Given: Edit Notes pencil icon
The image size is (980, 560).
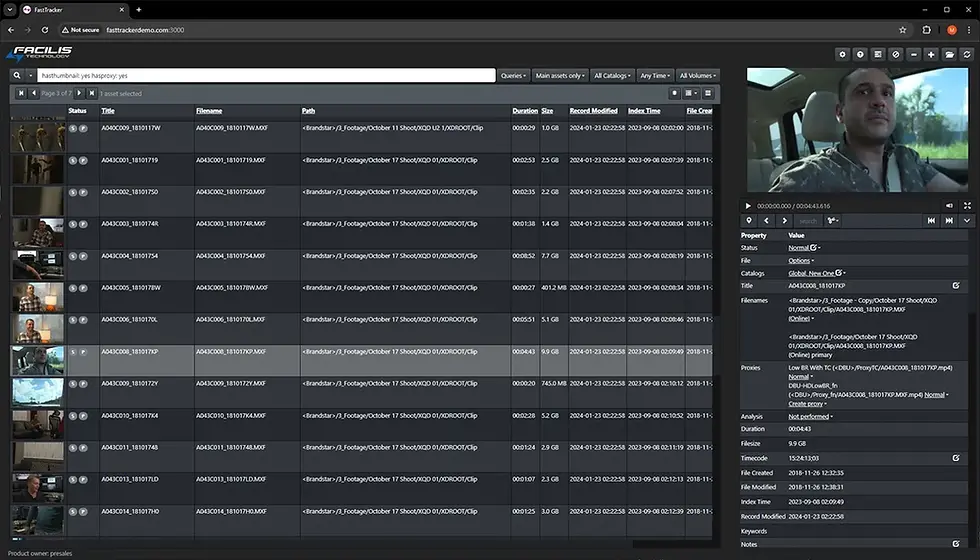Looking at the screenshot, I should tap(956, 544).
